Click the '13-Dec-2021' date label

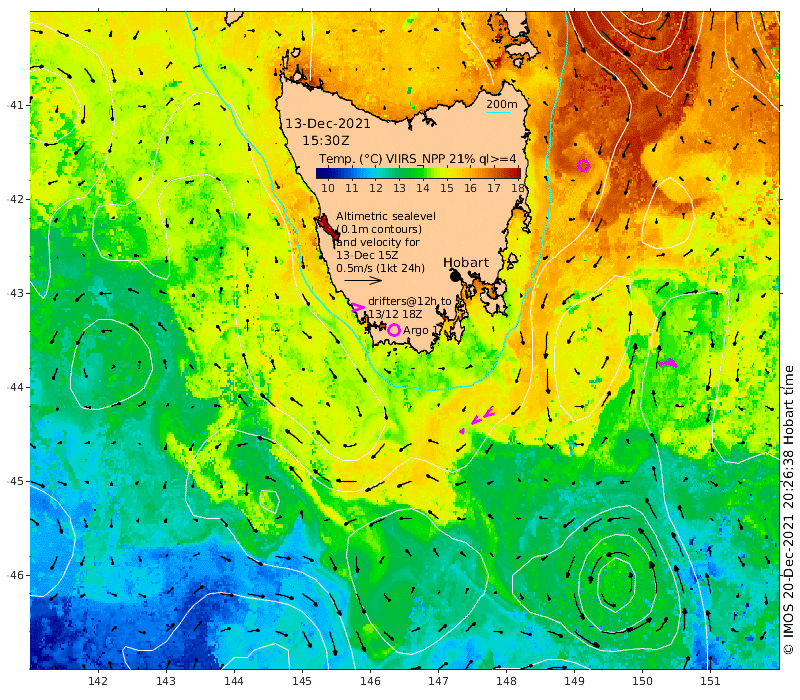(328, 123)
